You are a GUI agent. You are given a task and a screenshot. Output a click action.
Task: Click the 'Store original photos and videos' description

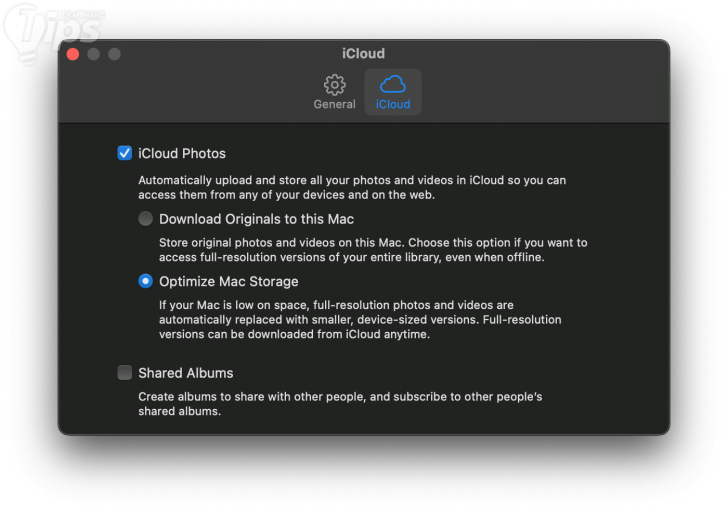pos(373,250)
